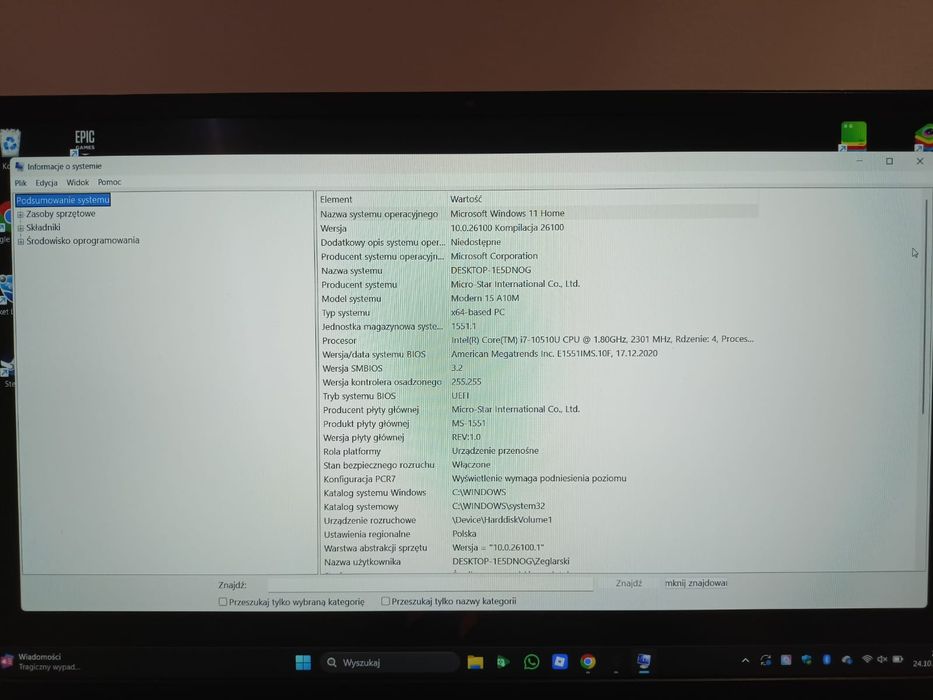Open the green app icon next to File Explorer
This screenshot has height=700, width=933.
pos(503,662)
